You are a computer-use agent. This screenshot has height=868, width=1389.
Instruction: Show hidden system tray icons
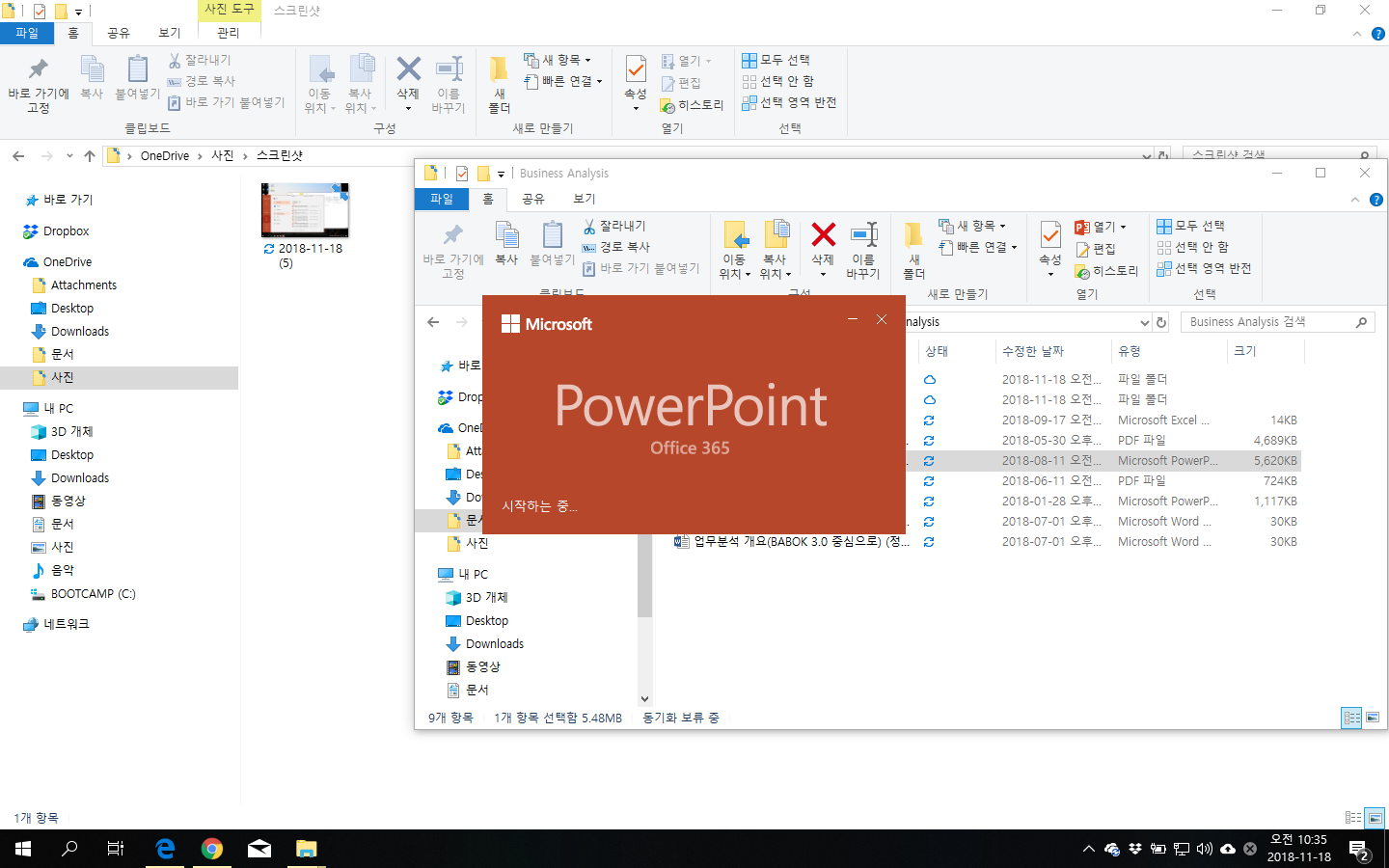[1088, 849]
